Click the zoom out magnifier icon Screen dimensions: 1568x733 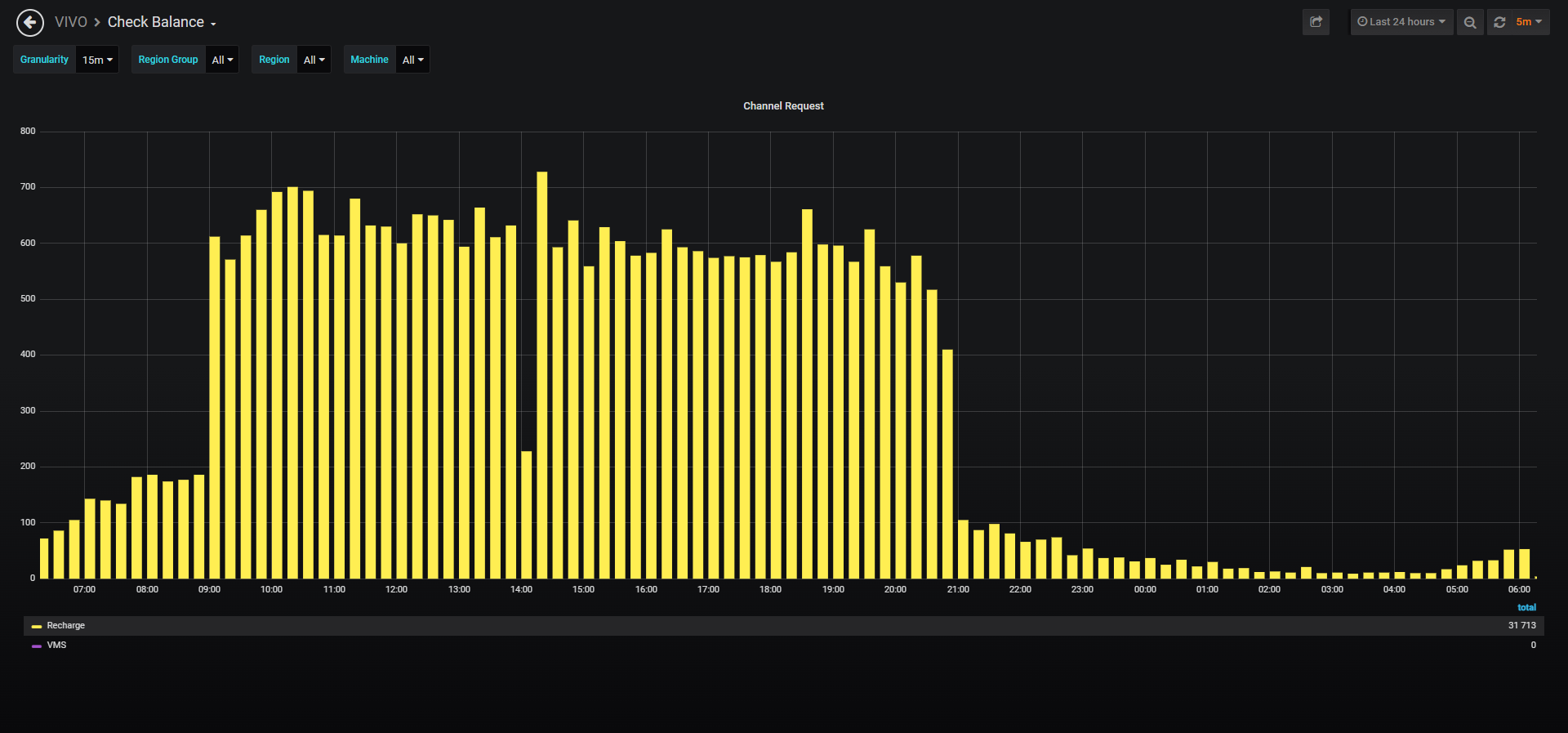click(x=1470, y=22)
